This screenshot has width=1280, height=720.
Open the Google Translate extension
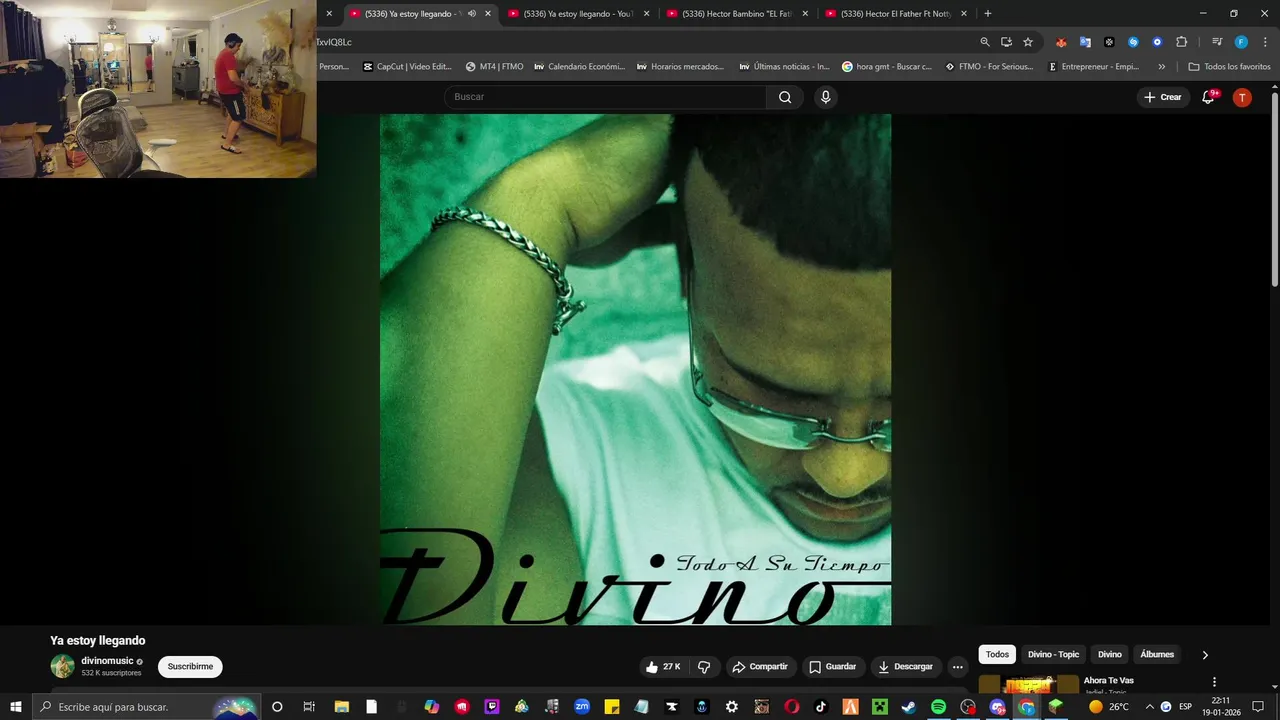point(1085,42)
